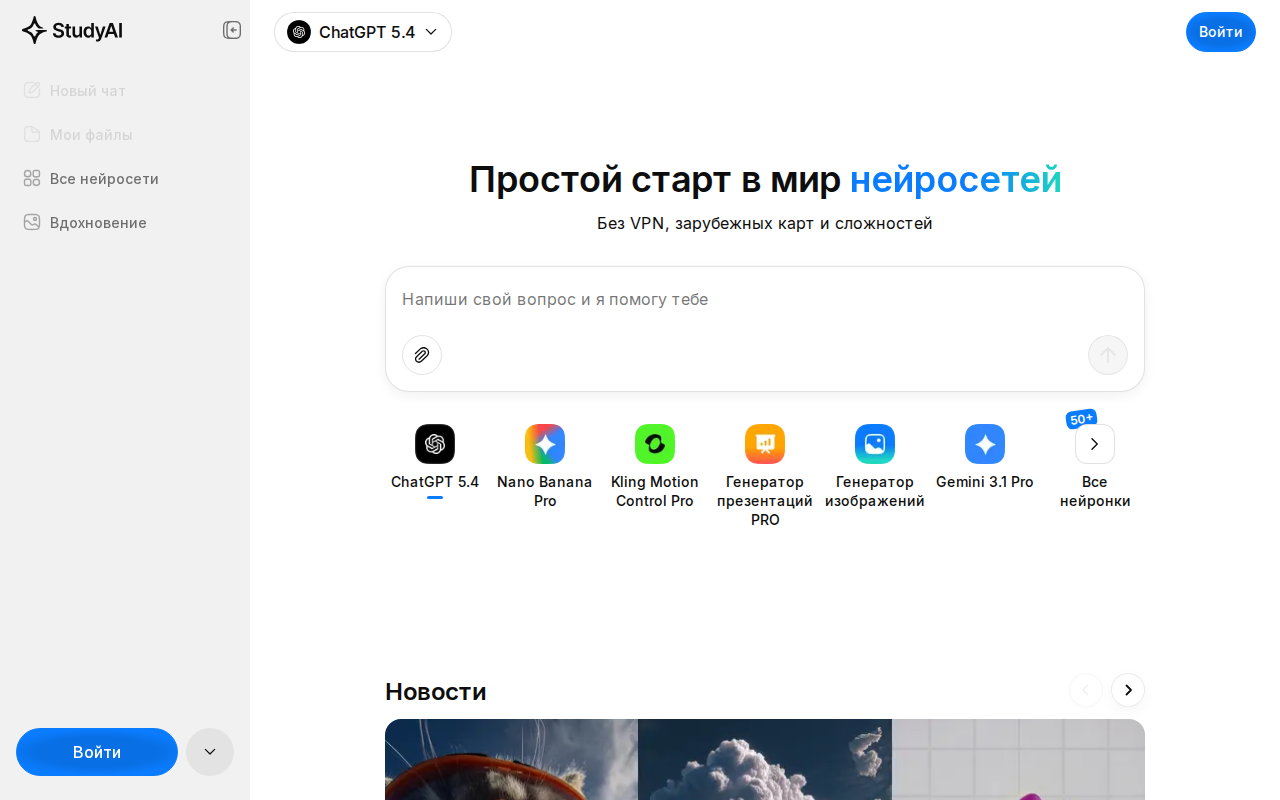The image size is (1280, 800).
Task: Click the question input field
Action: point(764,299)
